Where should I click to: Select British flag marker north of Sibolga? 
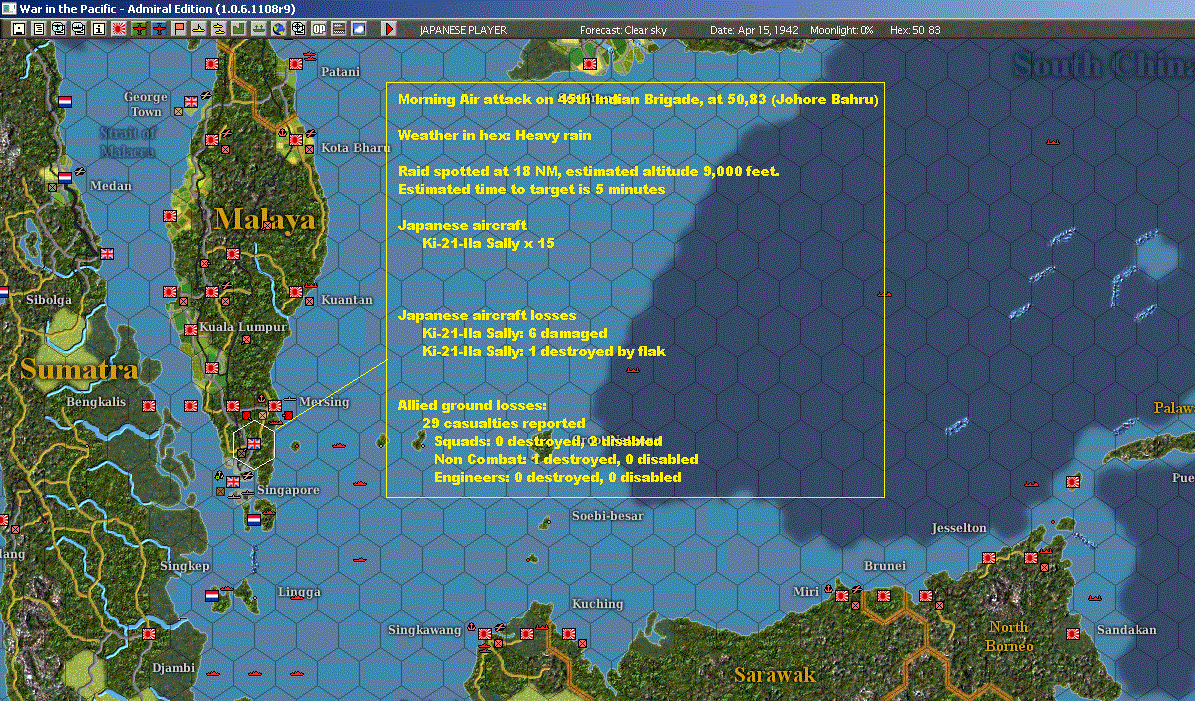(x=107, y=254)
